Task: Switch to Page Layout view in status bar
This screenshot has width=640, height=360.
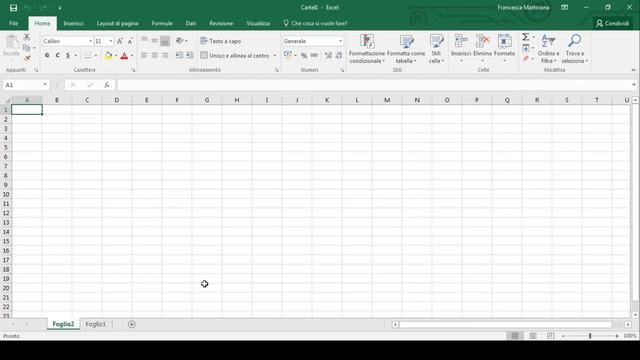Action: tap(533, 336)
